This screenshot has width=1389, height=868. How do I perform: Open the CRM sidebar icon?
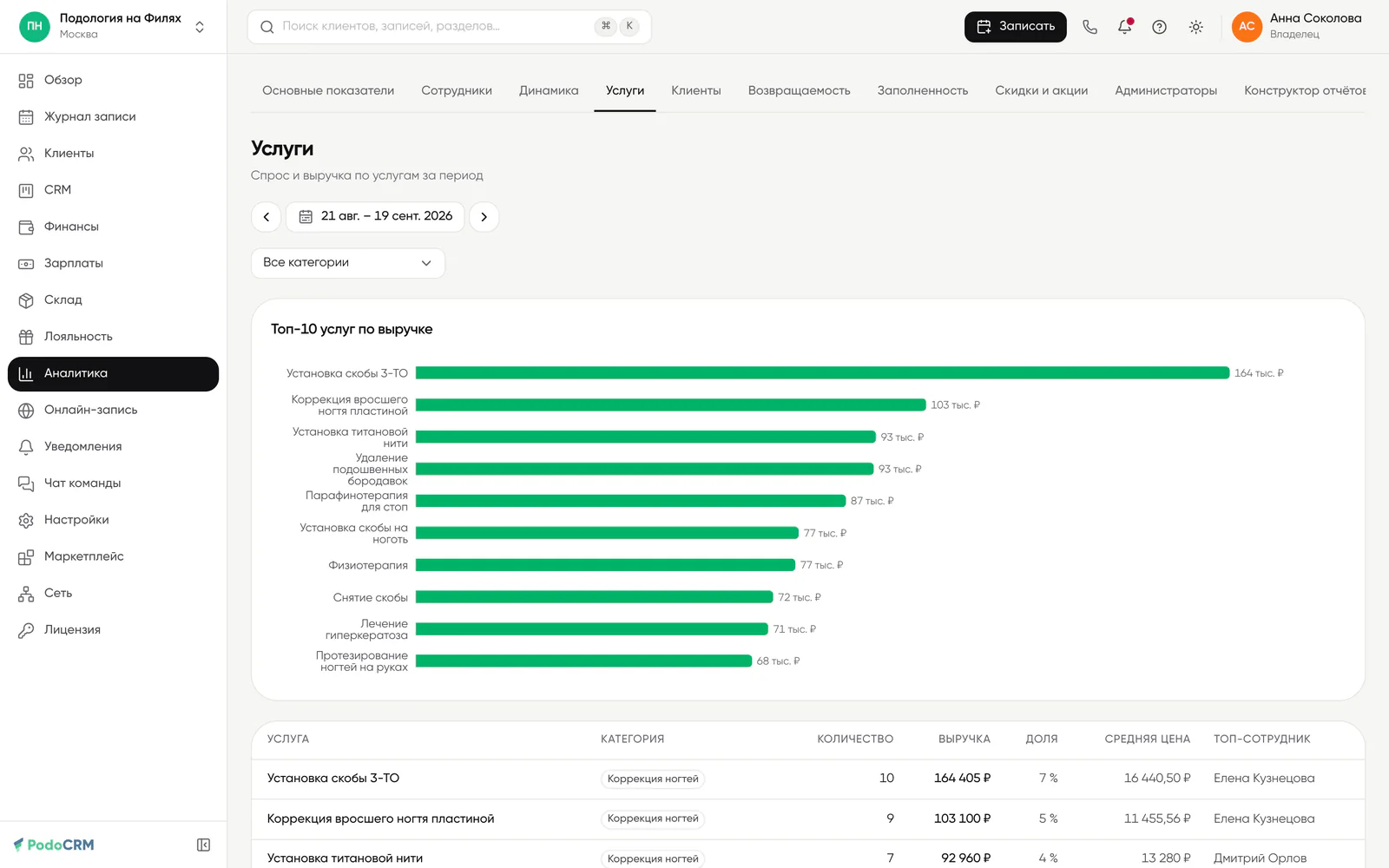(x=26, y=190)
